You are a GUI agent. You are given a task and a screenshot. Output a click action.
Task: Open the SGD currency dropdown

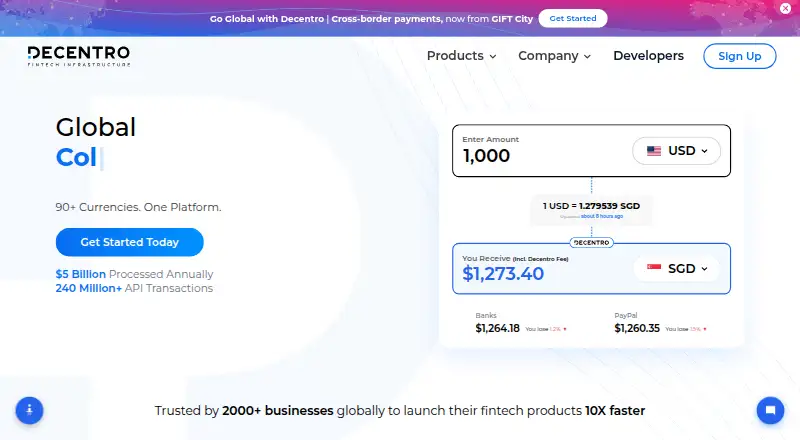click(x=677, y=268)
